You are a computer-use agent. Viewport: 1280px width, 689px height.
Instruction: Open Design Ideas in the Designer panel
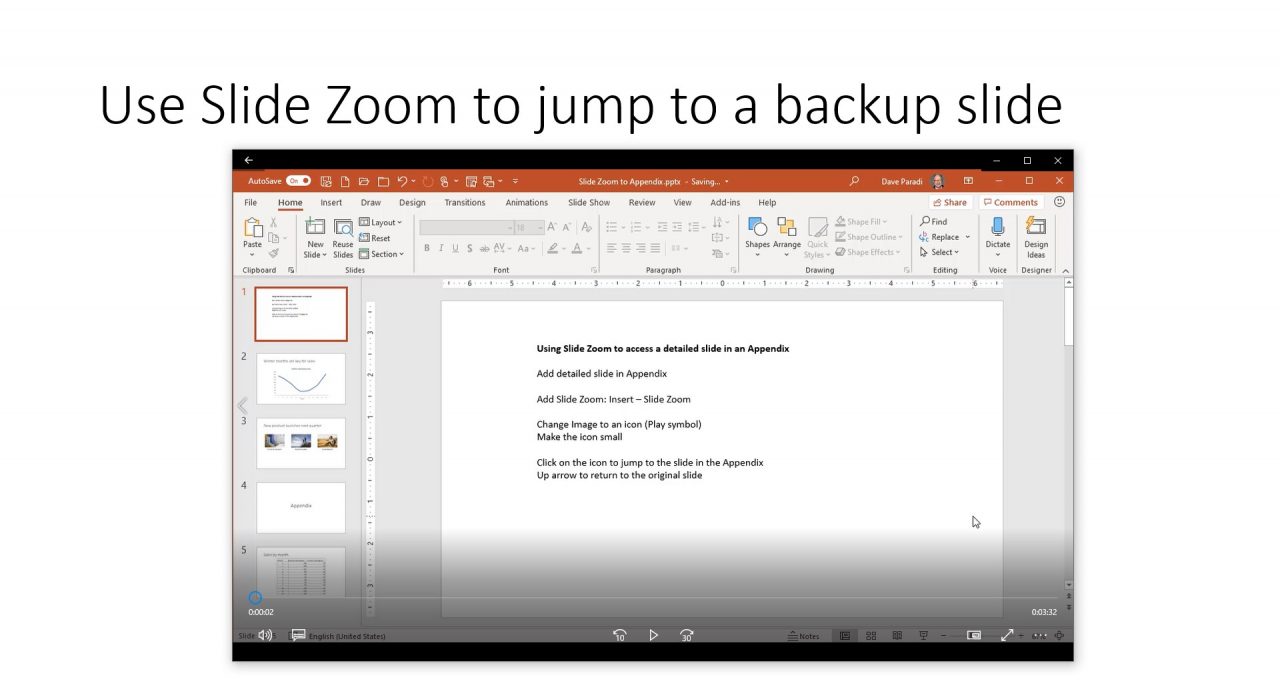coord(1036,237)
